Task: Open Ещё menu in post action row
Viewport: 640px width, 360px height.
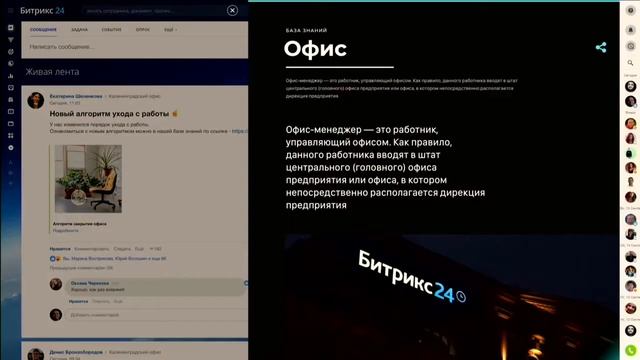Action: [x=140, y=249]
